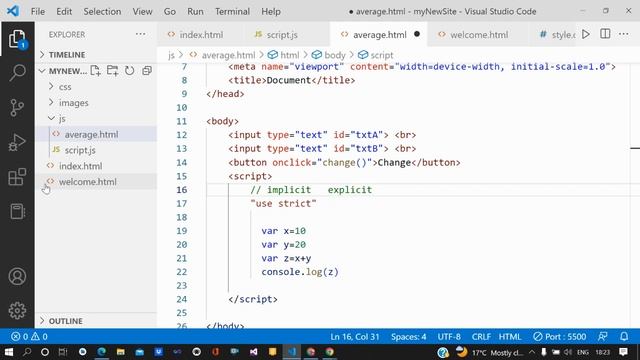The width and height of the screenshot is (640, 360).
Task: Select average.html in the file tree
Action: (x=96, y=134)
